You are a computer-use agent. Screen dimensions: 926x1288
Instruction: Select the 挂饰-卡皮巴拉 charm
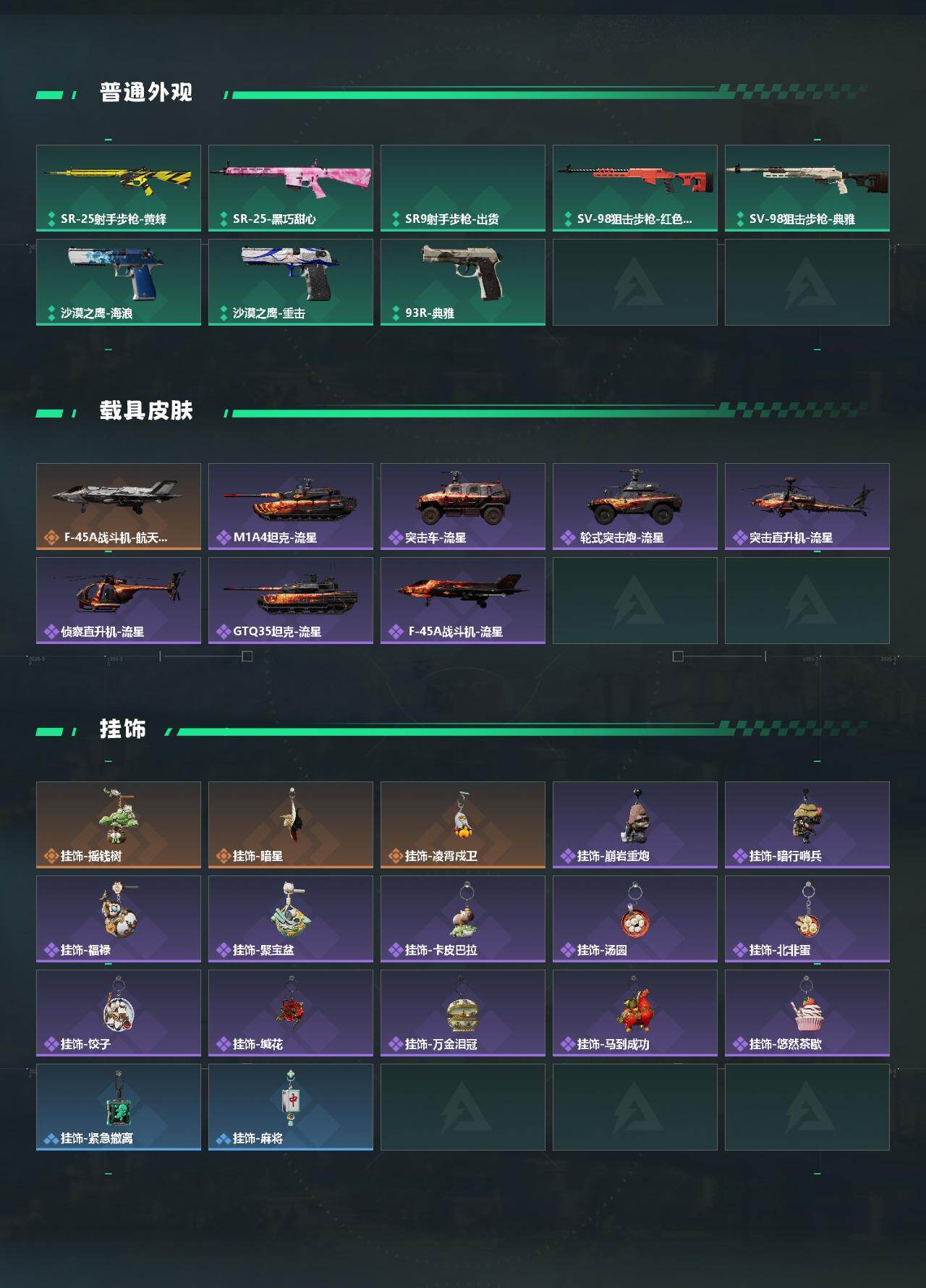[x=463, y=919]
